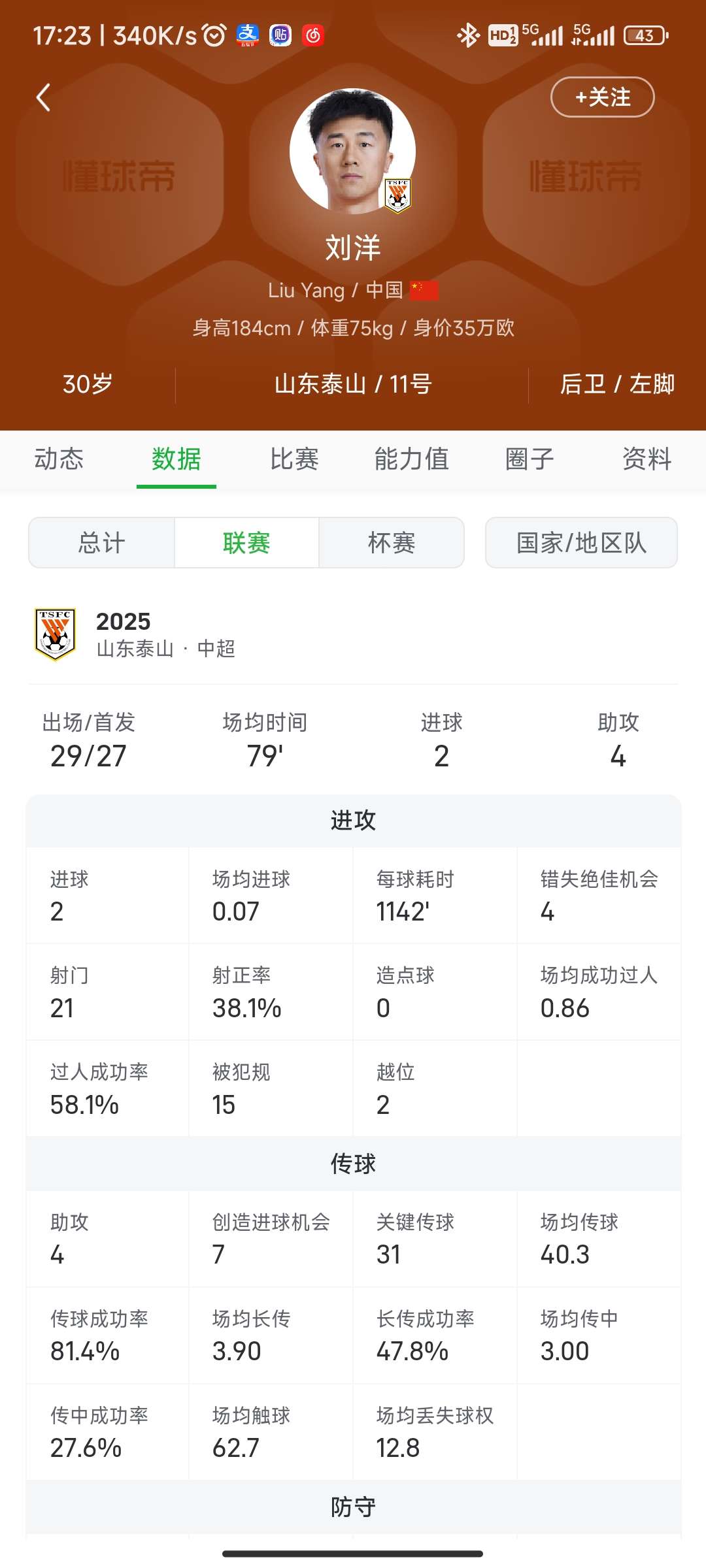Go to the 能力值 tab
The height and width of the screenshot is (1568, 706).
click(412, 459)
